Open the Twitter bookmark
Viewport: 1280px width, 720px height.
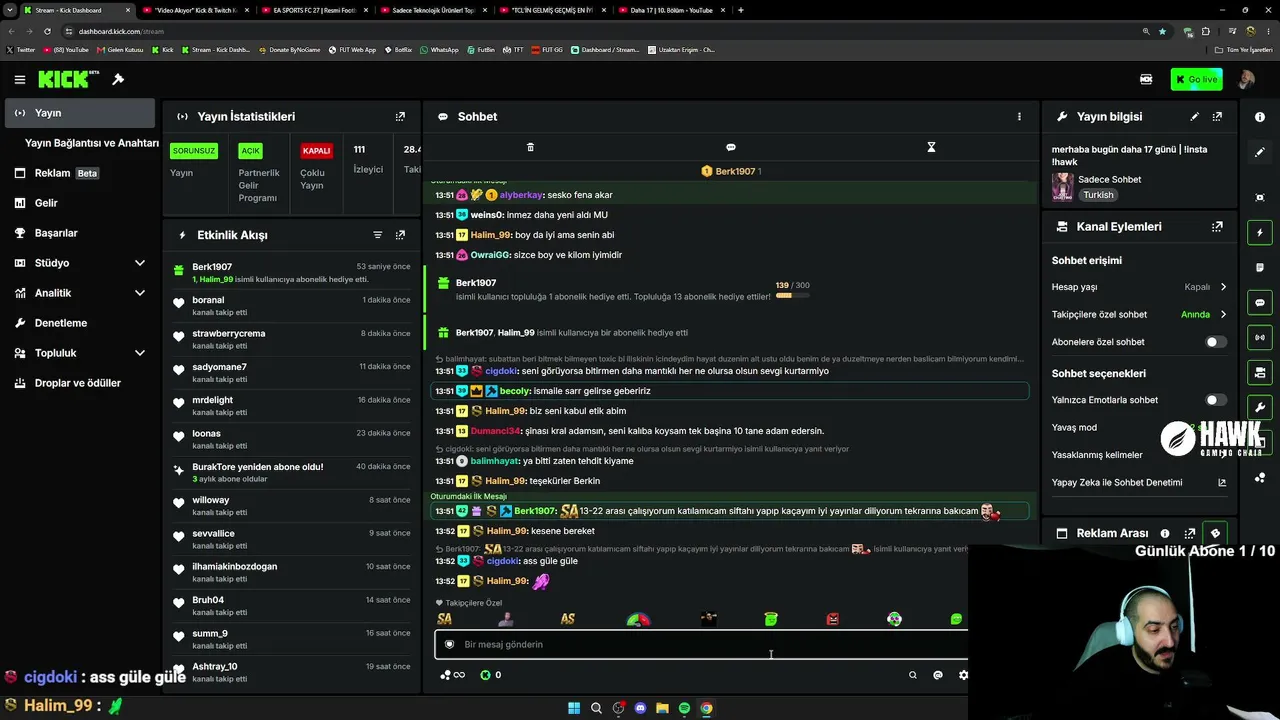click(x=21, y=50)
